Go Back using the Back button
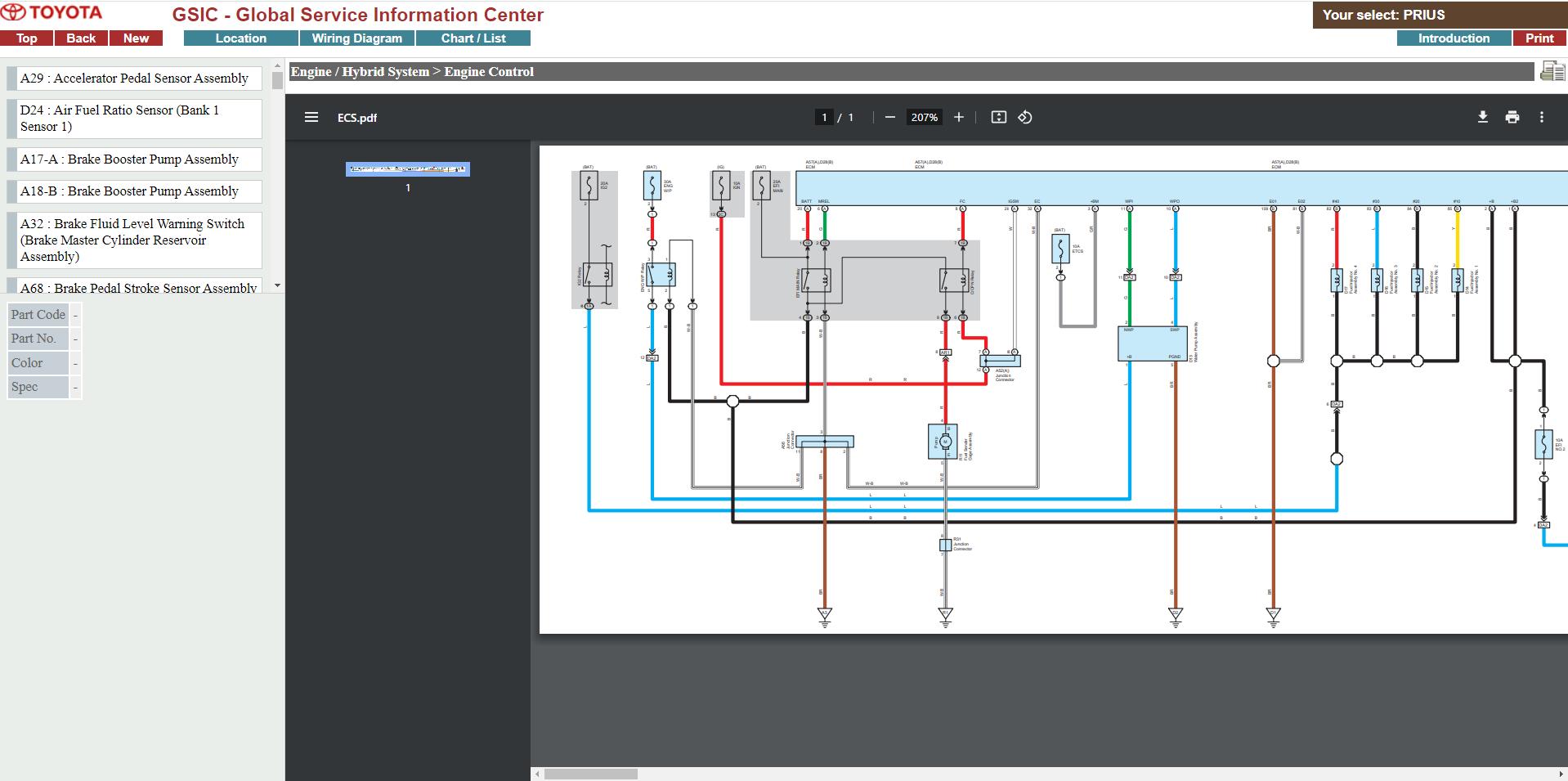 tap(81, 38)
